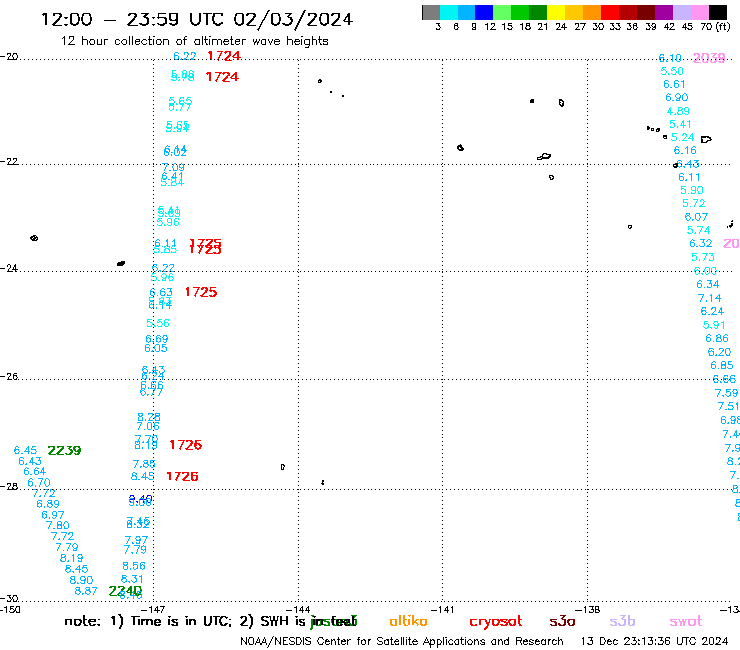
Task: Click the red '1726' beside value 8.45
Action: (x=182, y=476)
